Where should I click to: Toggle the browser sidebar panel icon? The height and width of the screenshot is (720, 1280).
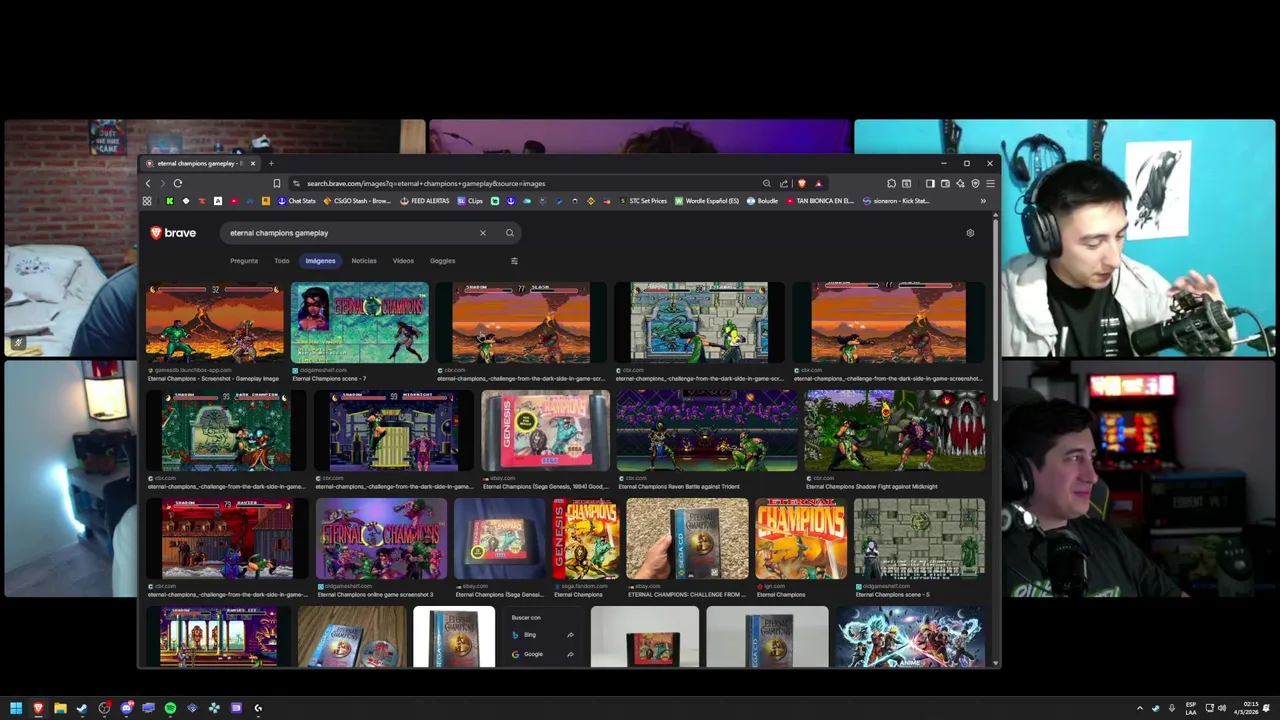930,183
